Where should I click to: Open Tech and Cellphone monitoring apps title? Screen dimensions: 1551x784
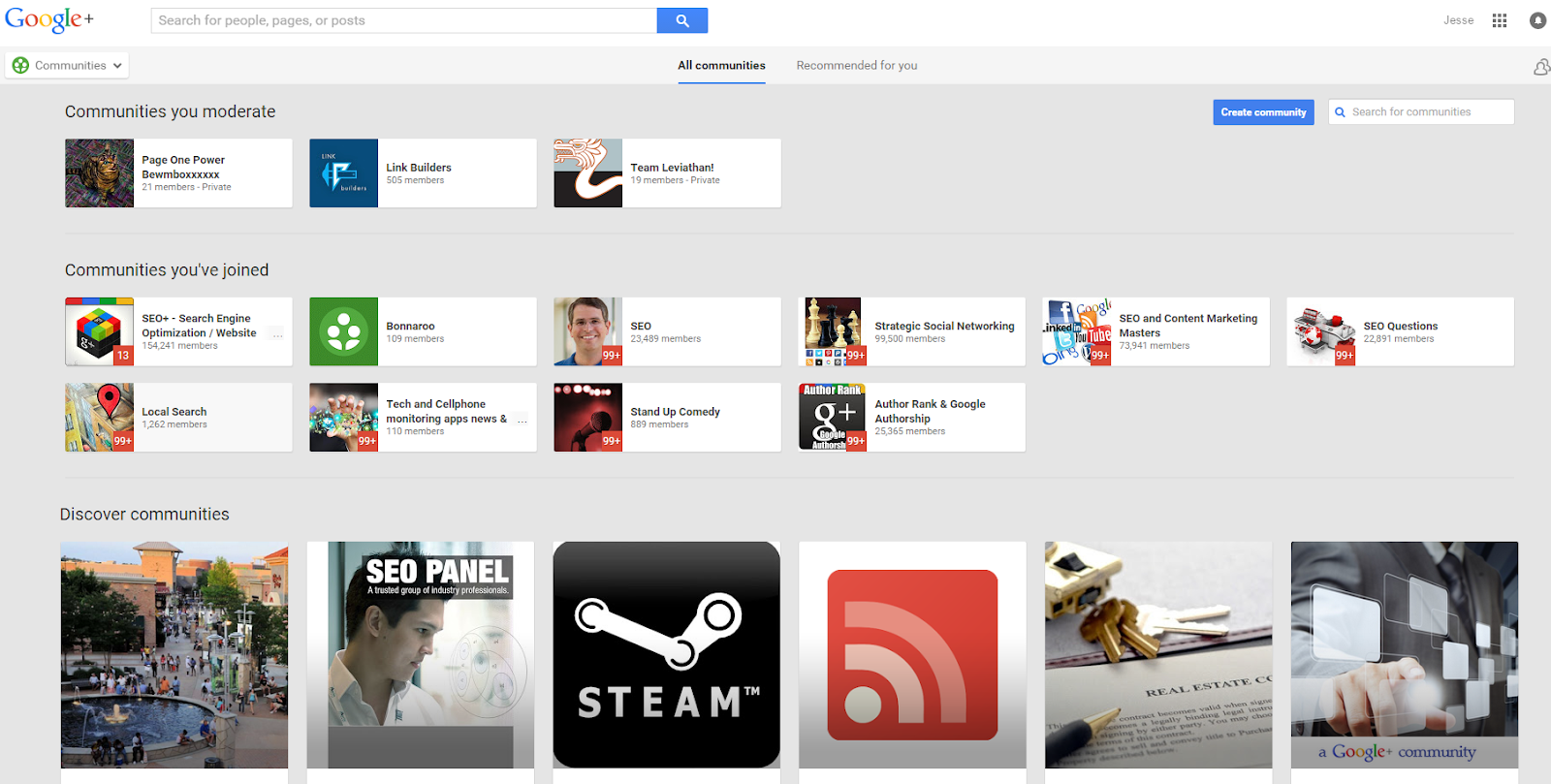tap(446, 411)
